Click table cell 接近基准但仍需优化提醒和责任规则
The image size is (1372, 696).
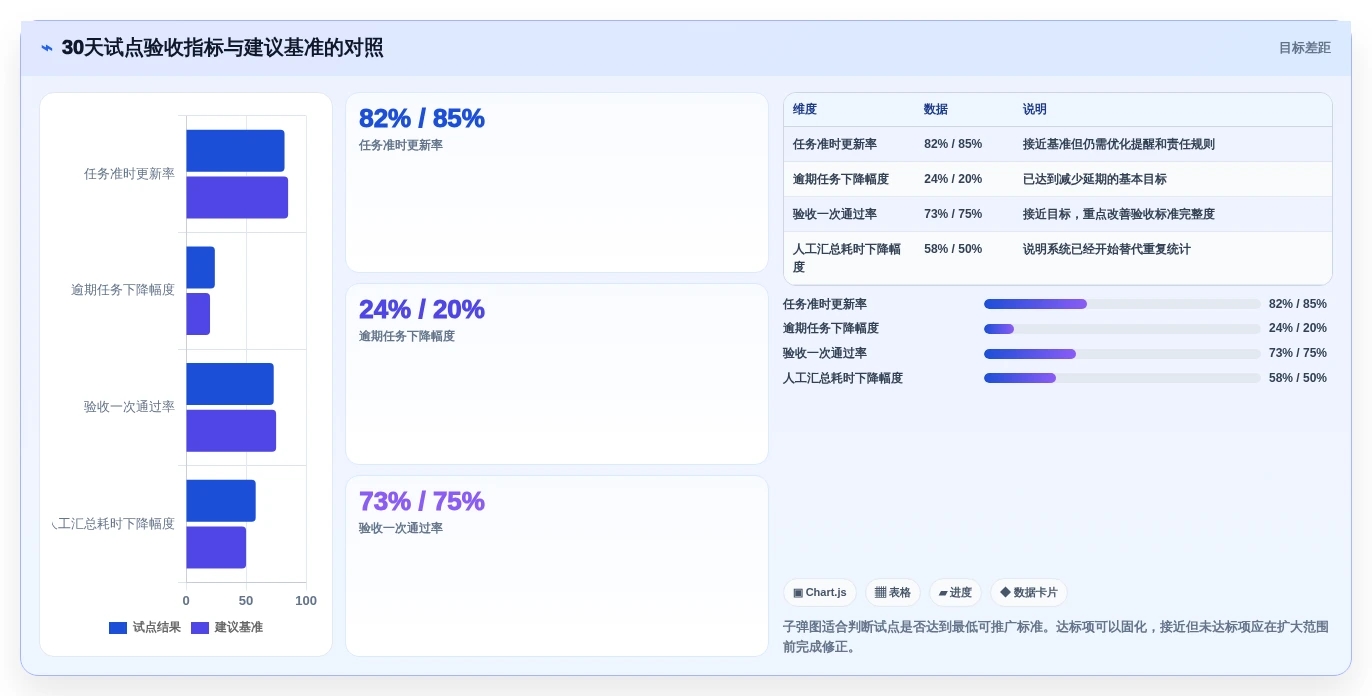(1119, 144)
